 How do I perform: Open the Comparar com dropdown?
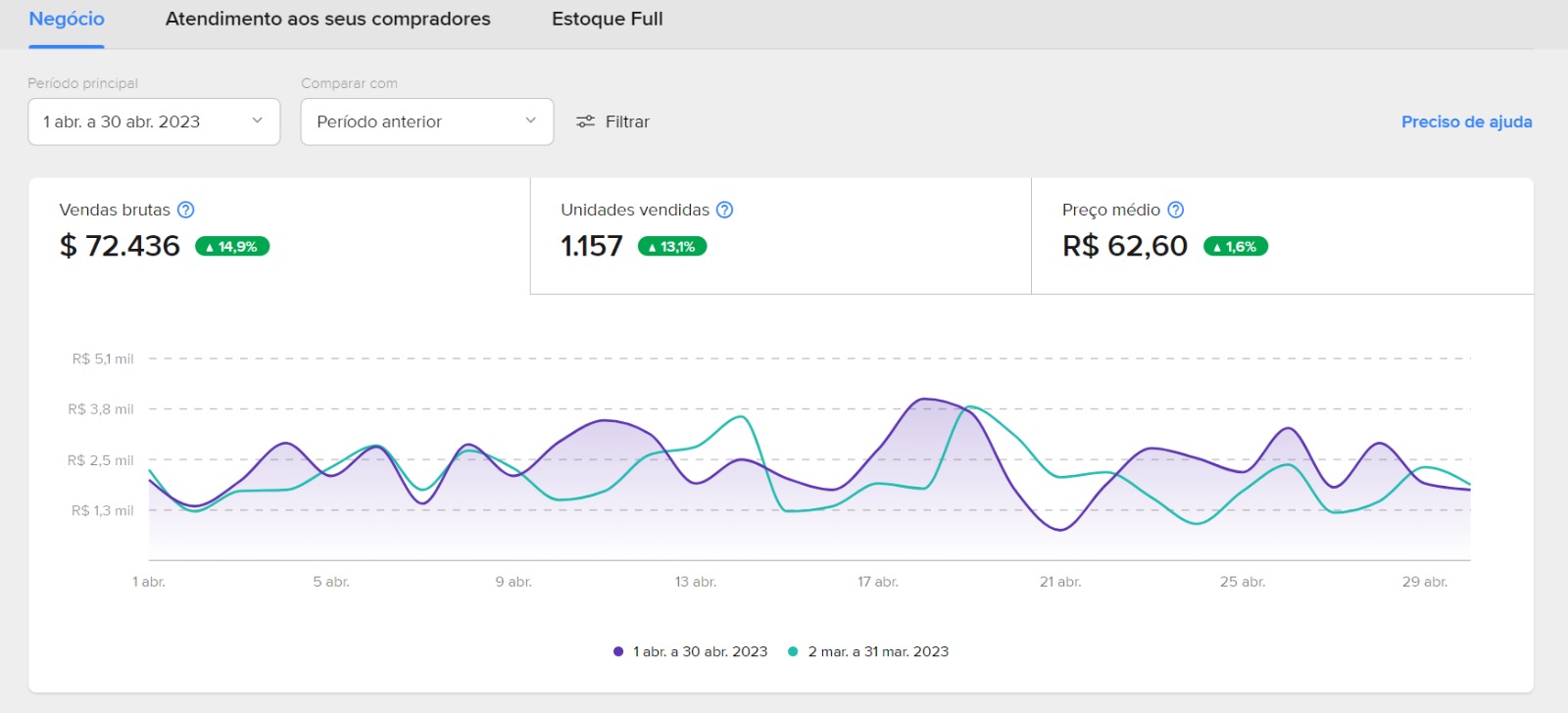426,121
